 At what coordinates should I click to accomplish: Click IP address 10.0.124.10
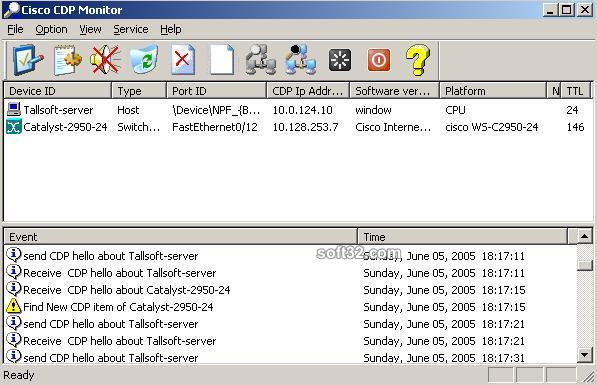[x=302, y=110]
